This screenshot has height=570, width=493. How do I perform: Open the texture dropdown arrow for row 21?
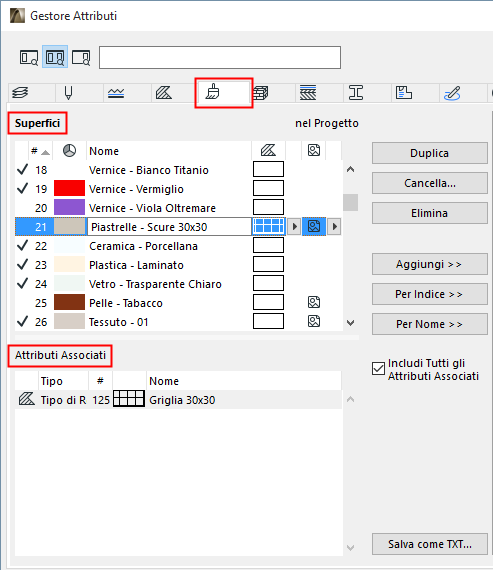click(x=334, y=226)
